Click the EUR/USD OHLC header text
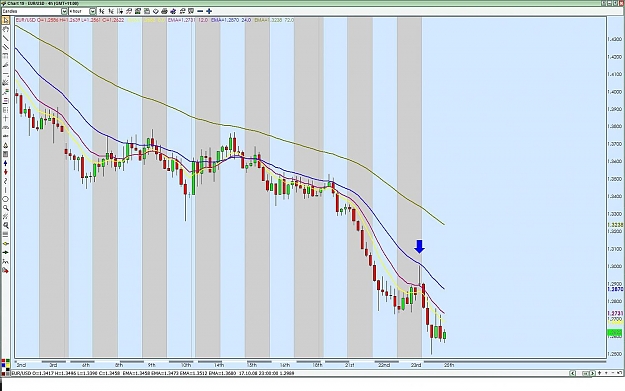625x391 pixels. click(x=70, y=20)
